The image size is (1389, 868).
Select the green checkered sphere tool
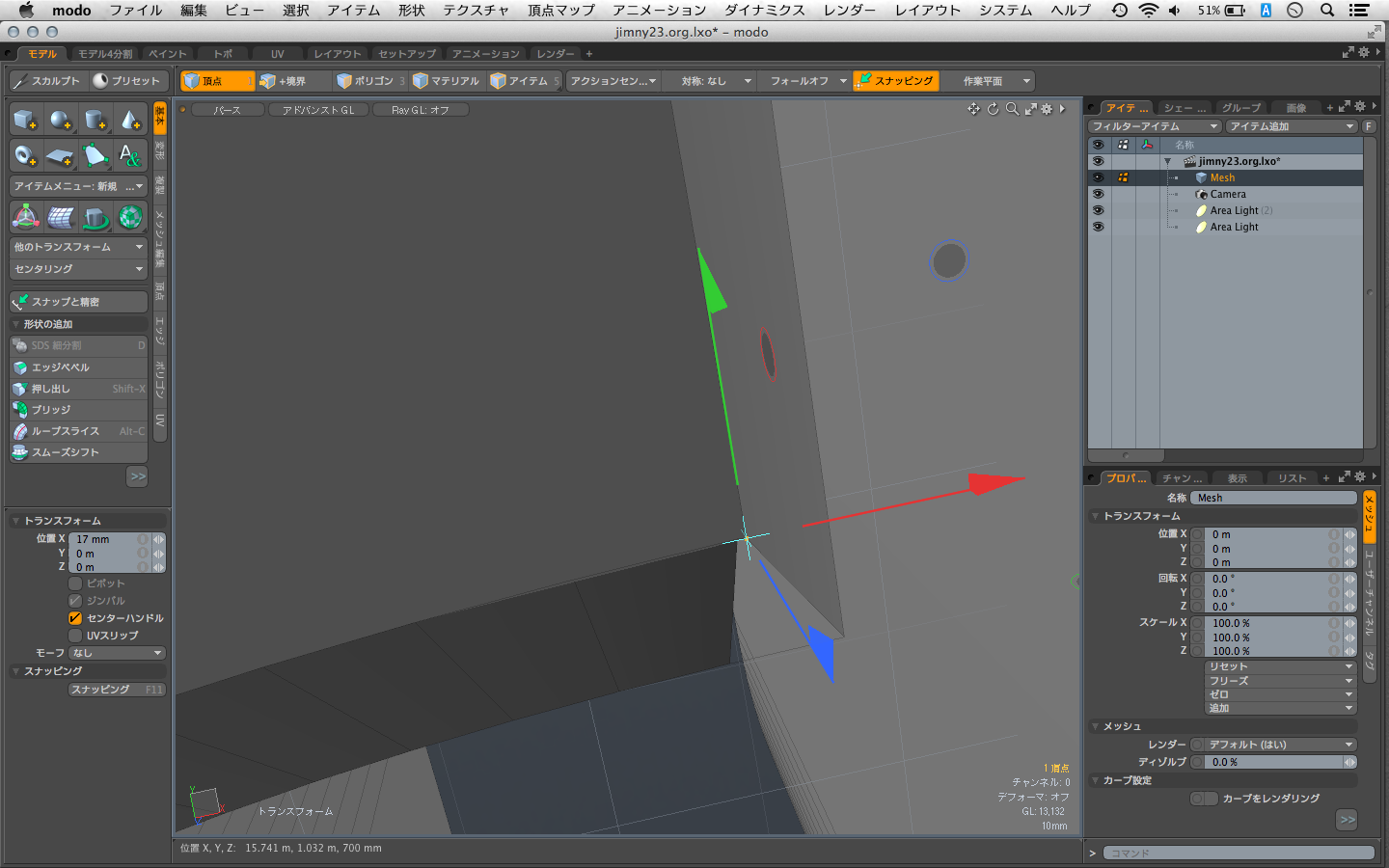130,217
